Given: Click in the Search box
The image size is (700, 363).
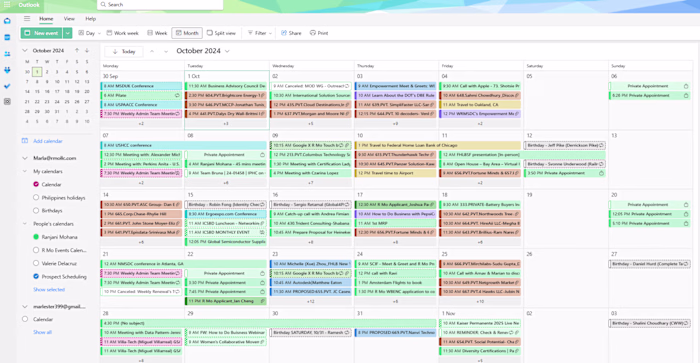Looking at the screenshot, I should click(x=160, y=4).
